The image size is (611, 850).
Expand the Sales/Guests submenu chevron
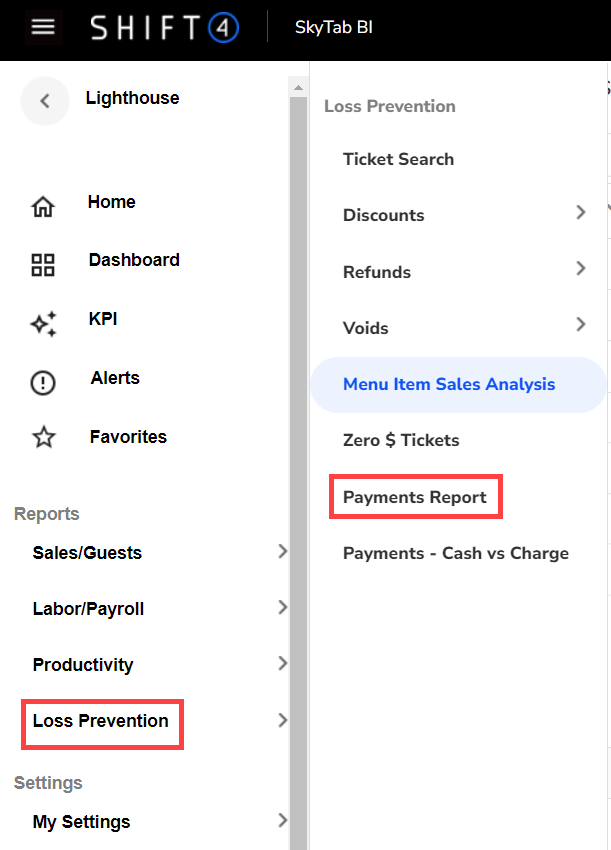pos(282,552)
